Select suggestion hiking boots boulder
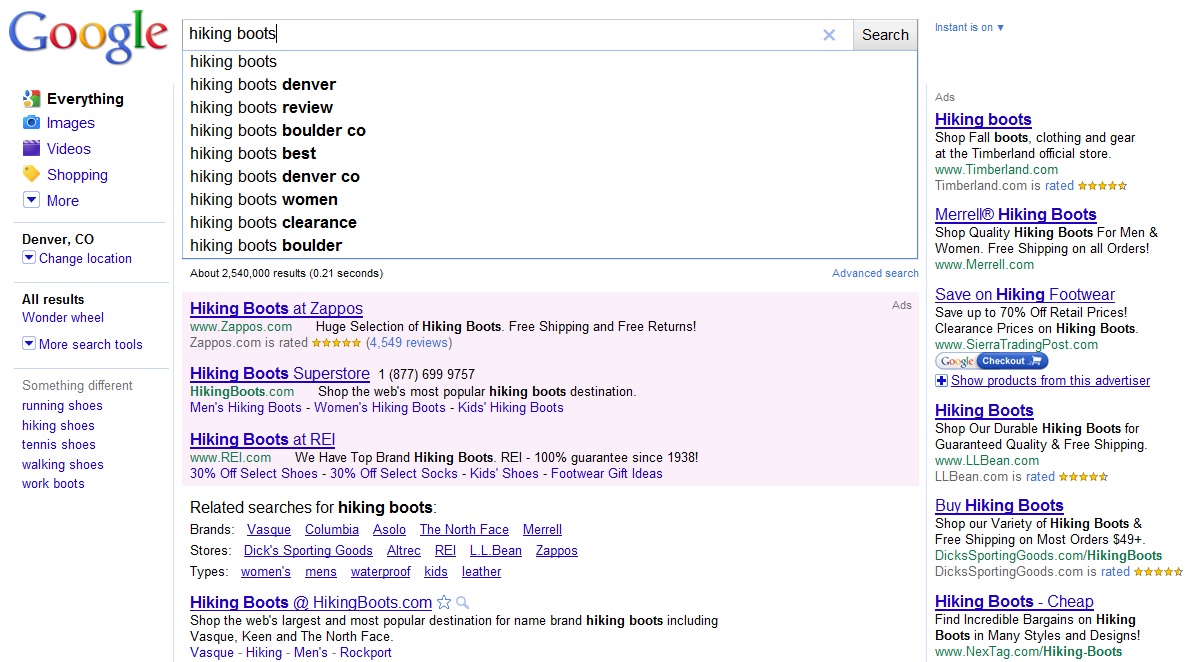The image size is (1187, 662). tap(550, 245)
